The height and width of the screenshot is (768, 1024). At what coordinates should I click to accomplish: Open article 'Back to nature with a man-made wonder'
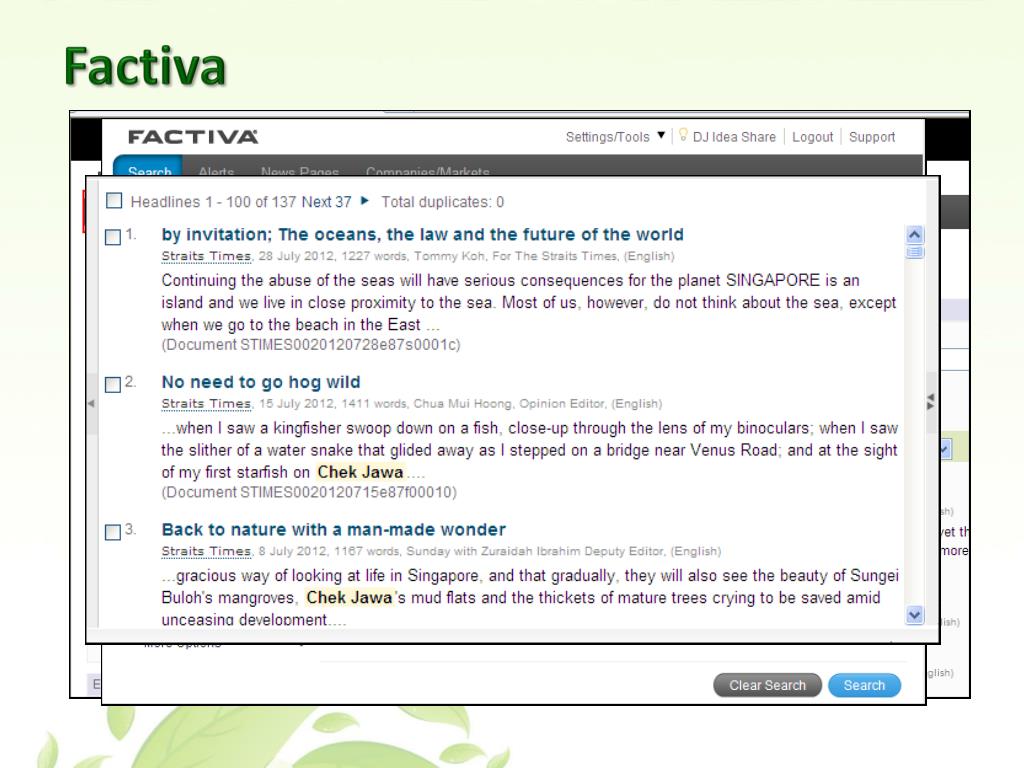[x=334, y=530]
